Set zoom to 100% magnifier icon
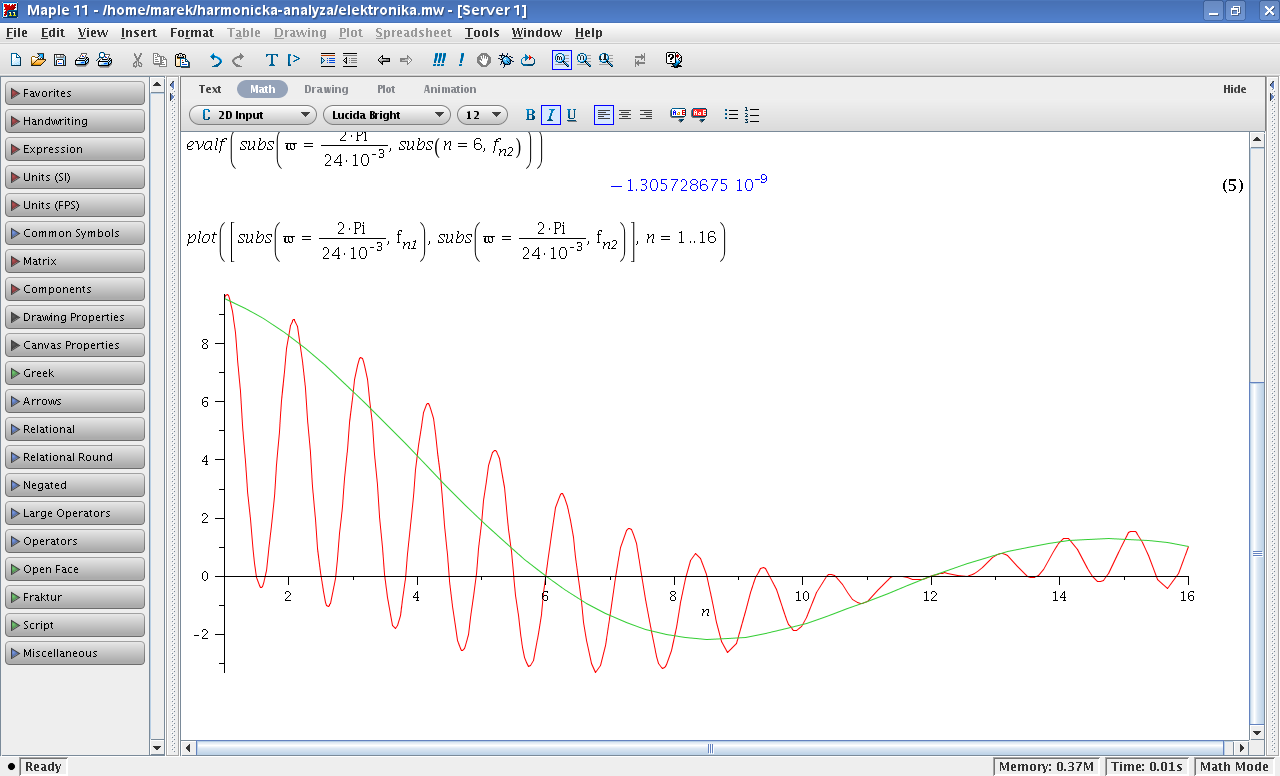The width and height of the screenshot is (1280, 776). [x=561, y=60]
